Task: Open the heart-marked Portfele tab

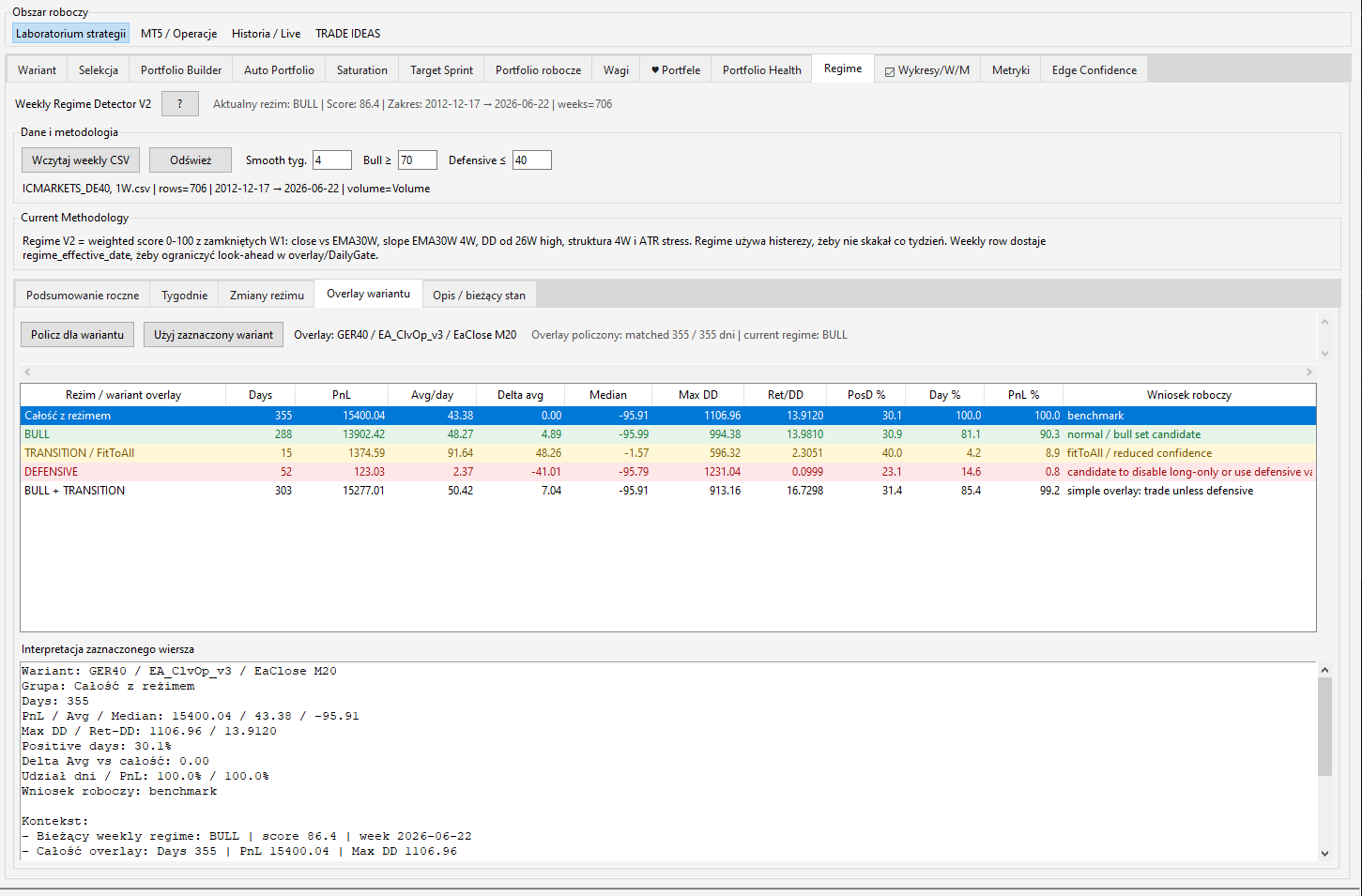Action: click(676, 70)
